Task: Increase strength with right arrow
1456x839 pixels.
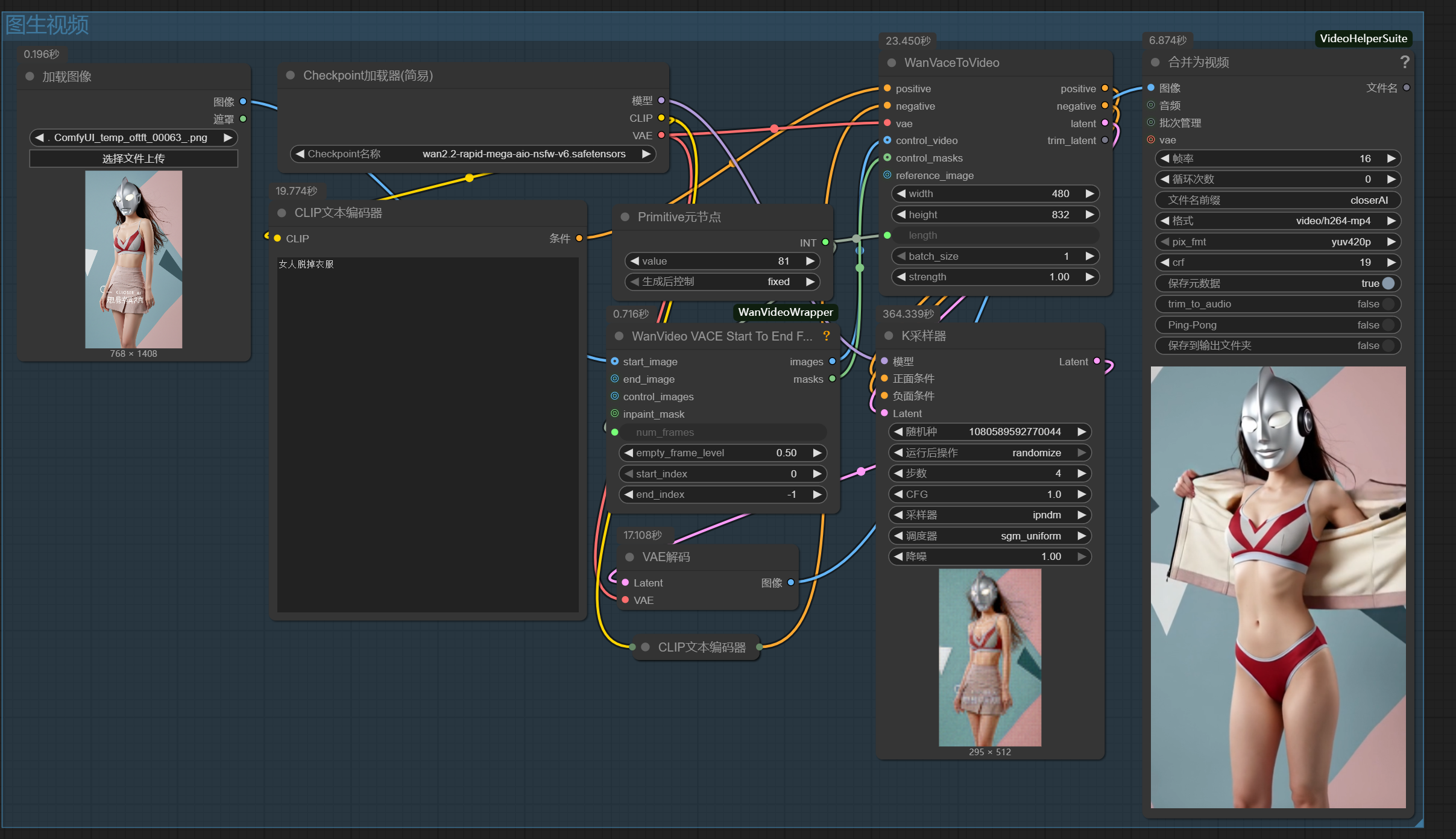Action: coord(1089,277)
